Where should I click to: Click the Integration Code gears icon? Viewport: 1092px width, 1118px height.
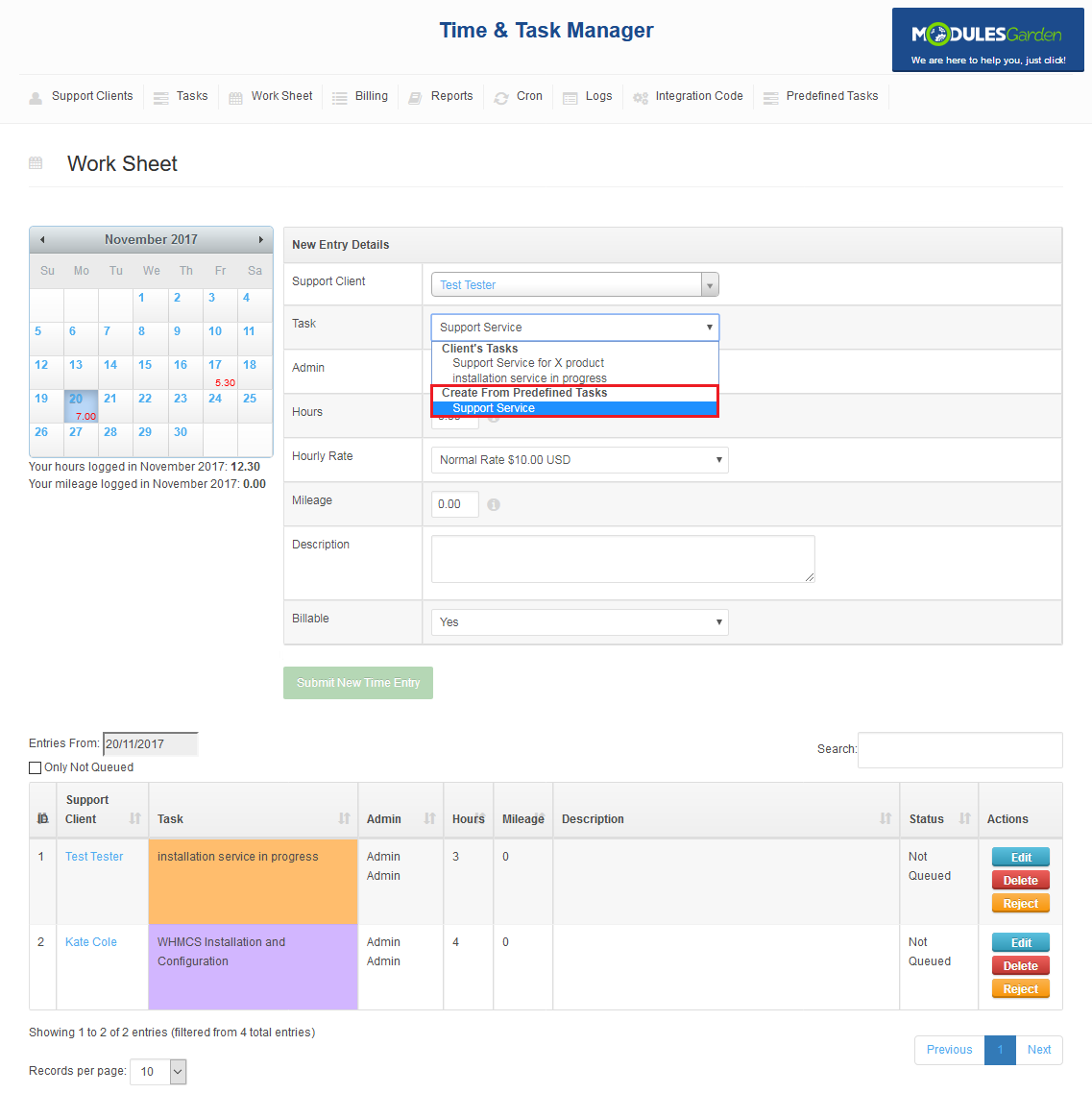click(640, 98)
